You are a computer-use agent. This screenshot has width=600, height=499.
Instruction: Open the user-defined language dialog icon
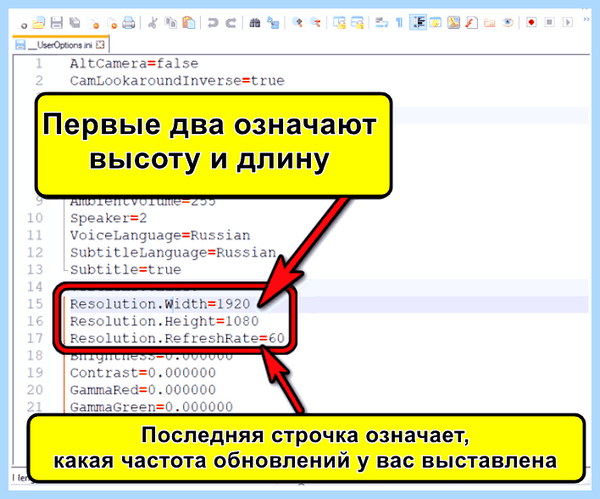pos(435,23)
